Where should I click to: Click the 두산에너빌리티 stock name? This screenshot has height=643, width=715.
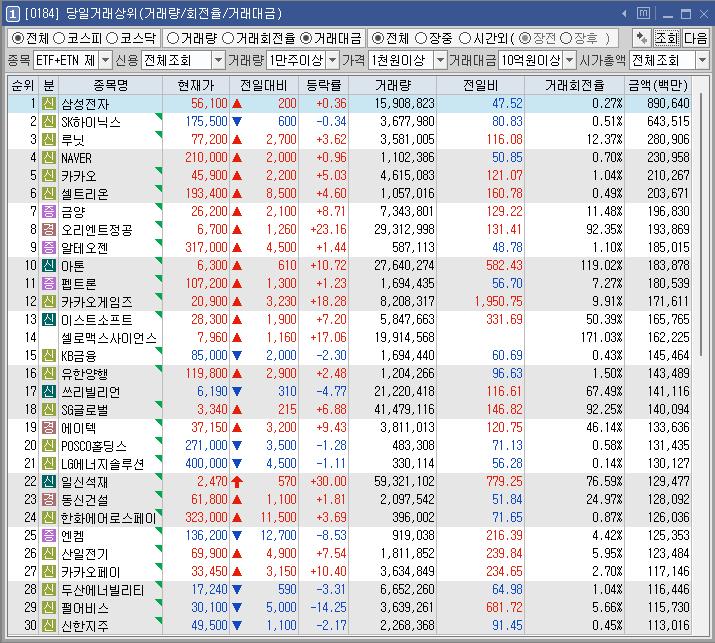103,590
